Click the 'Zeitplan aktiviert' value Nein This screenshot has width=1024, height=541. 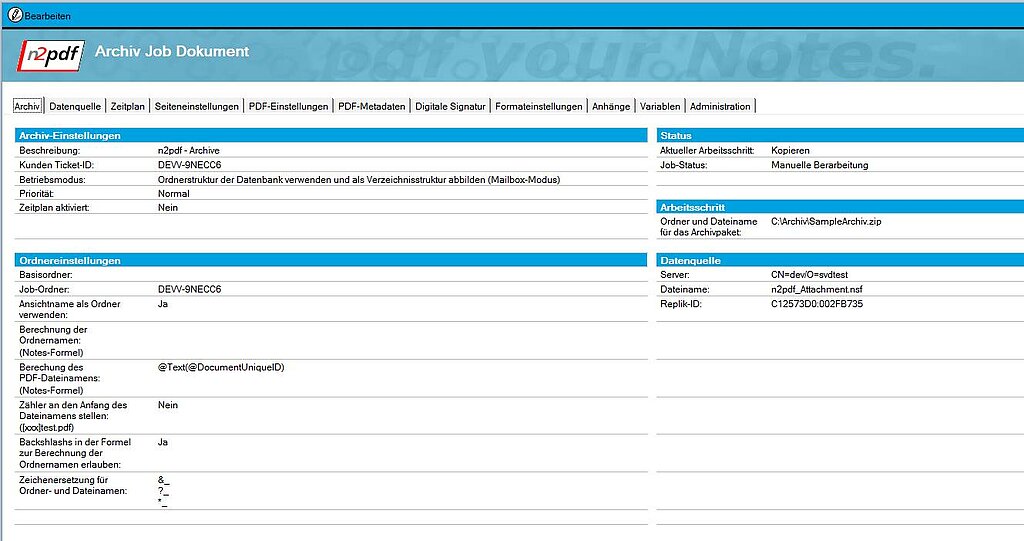pos(168,207)
